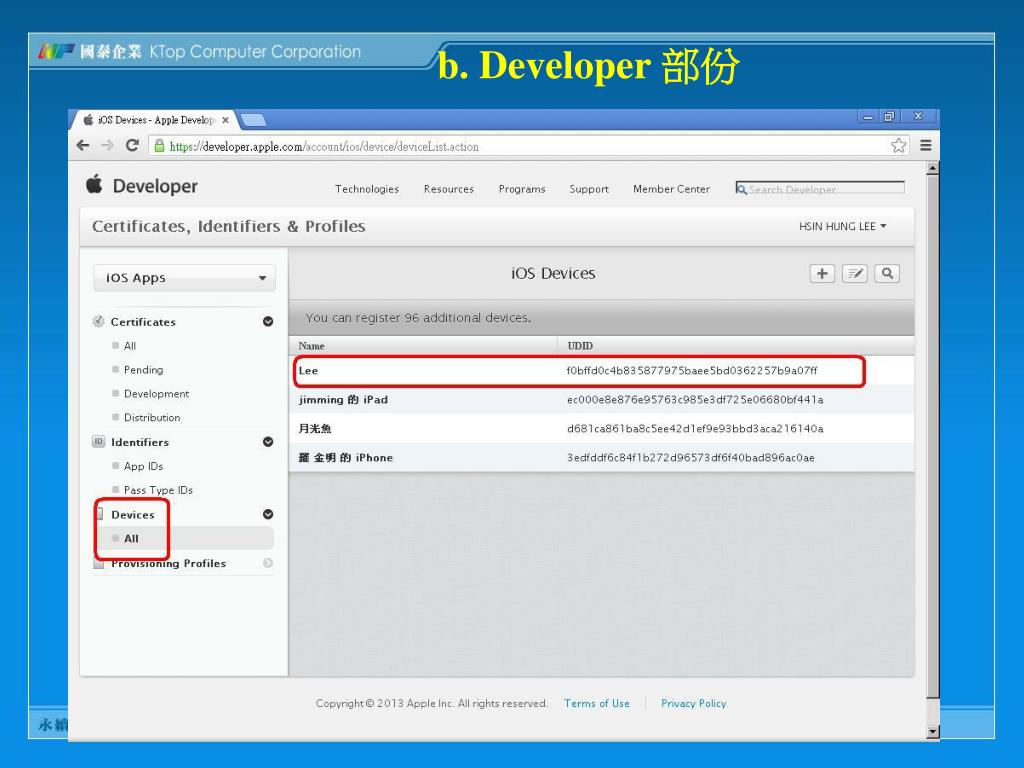Screen dimensions: 1024x768
Task: Select the iOS Devices - Apple Developer tab
Action: tap(155, 120)
